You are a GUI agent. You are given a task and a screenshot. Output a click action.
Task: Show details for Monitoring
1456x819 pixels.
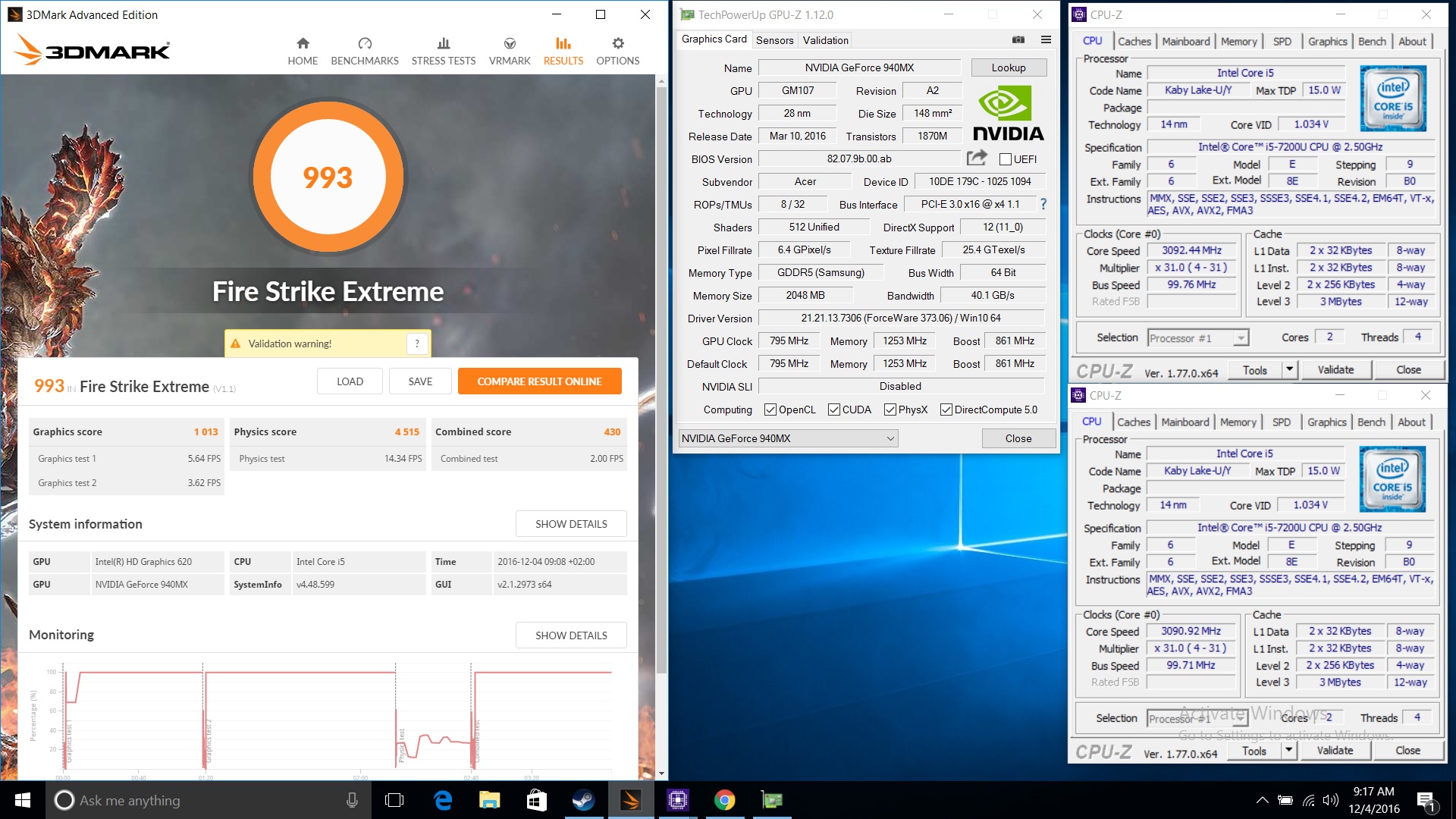571,635
